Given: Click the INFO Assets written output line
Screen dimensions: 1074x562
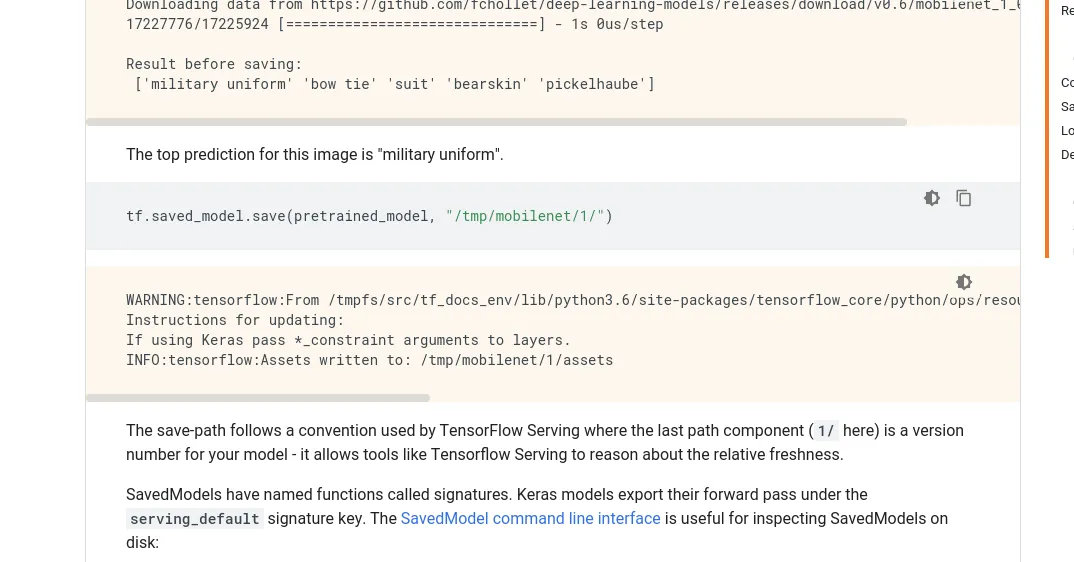Looking at the screenshot, I should [x=369, y=360].
